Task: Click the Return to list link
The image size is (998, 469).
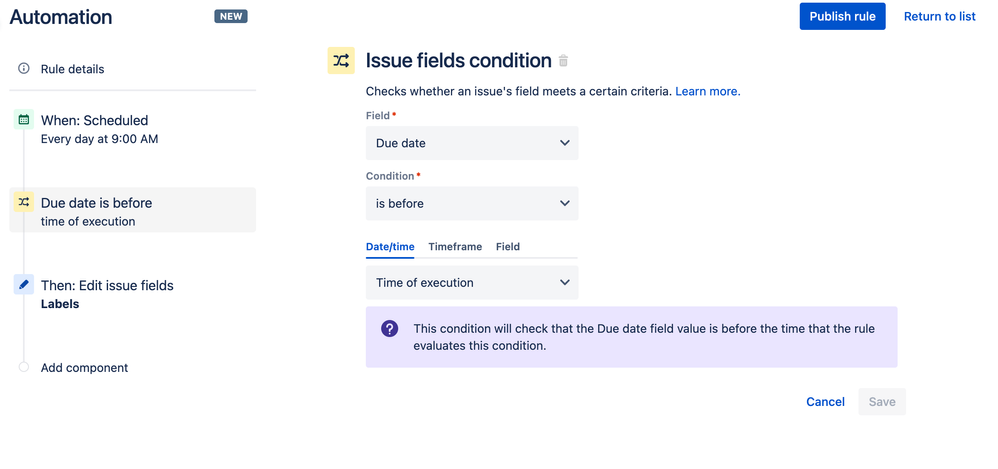Action: [939, 16]
